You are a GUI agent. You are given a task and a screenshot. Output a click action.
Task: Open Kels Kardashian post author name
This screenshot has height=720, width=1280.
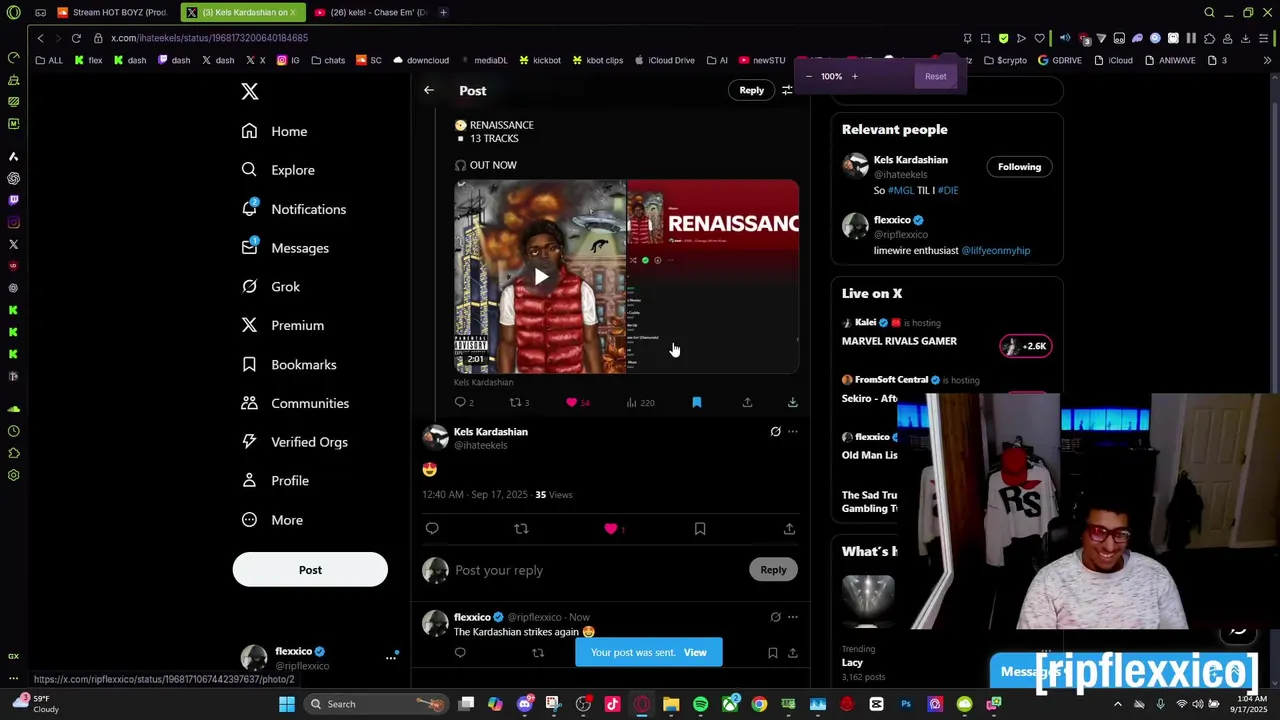coord(491,432)
